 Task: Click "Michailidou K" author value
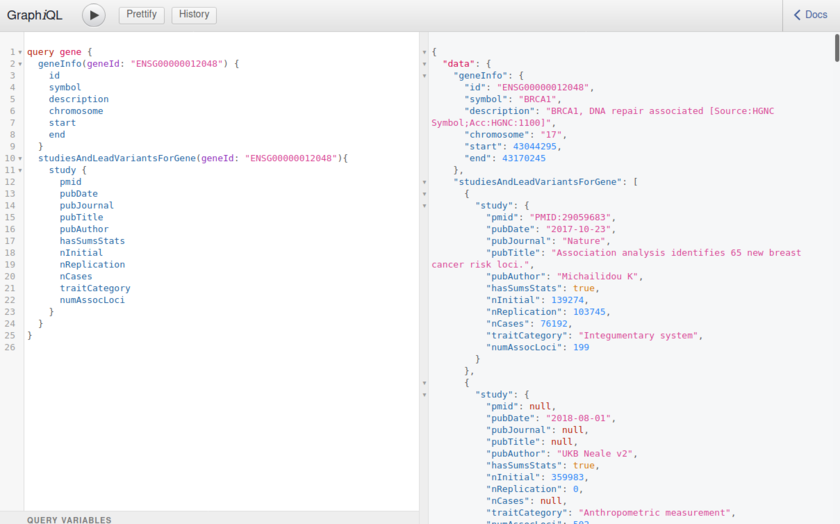(x=597, y=276)
